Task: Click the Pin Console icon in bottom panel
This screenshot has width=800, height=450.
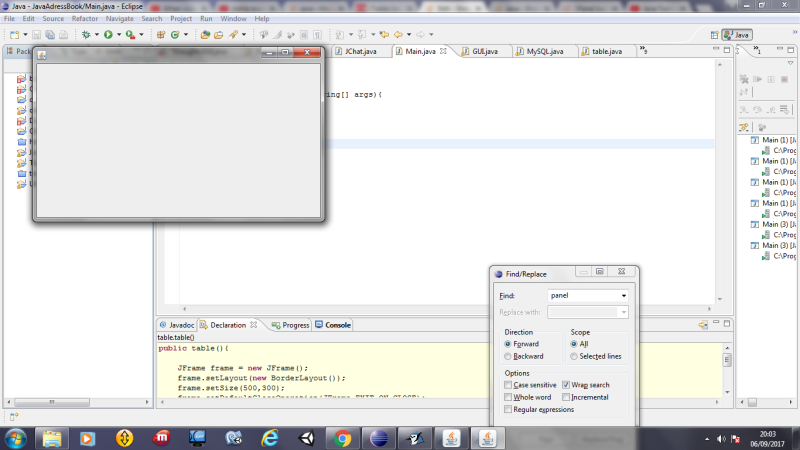Action: pos(703,325)
